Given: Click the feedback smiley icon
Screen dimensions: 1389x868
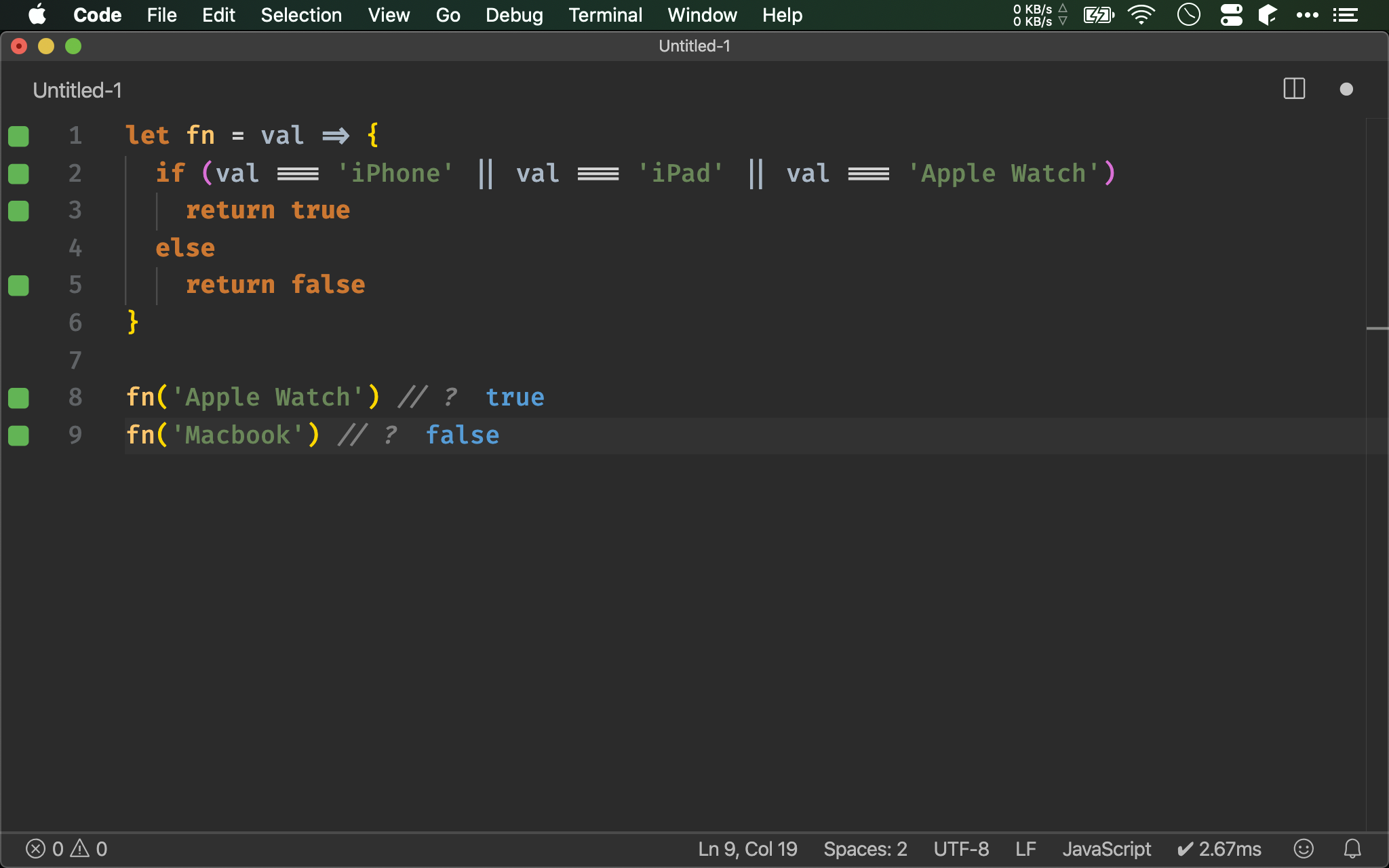Looking at the screenshot, I should 1304,848.
